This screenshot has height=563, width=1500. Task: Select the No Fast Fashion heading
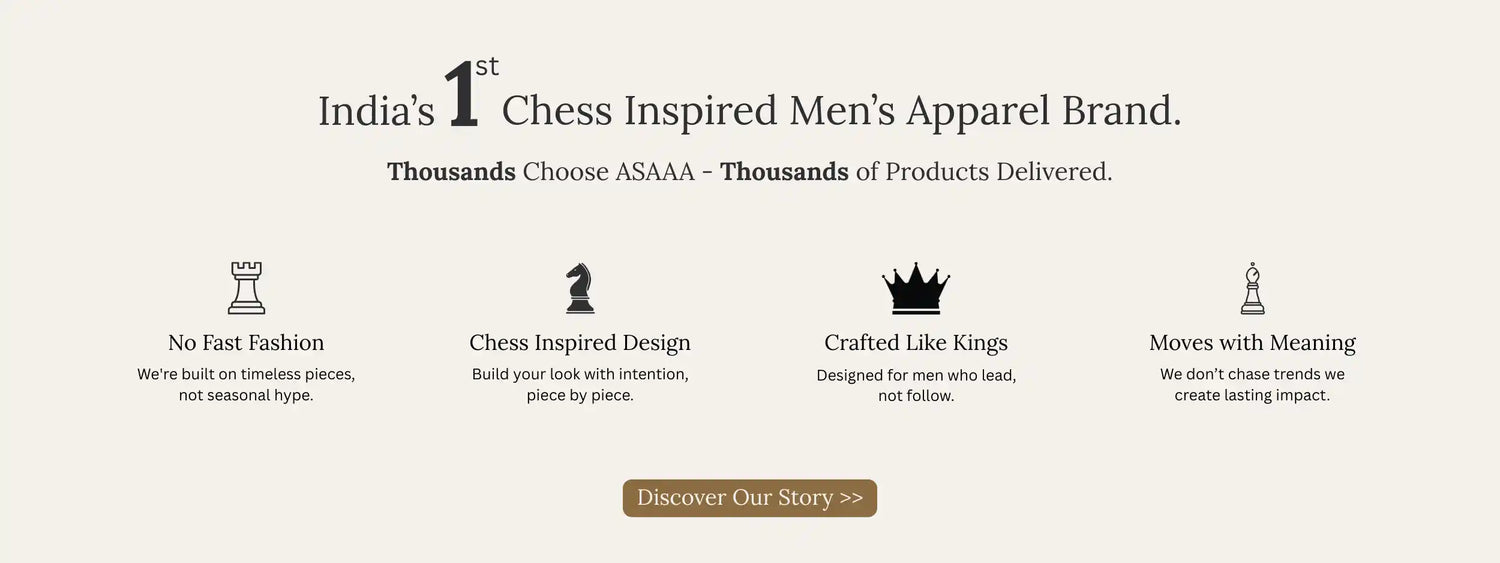click(246, 343)
